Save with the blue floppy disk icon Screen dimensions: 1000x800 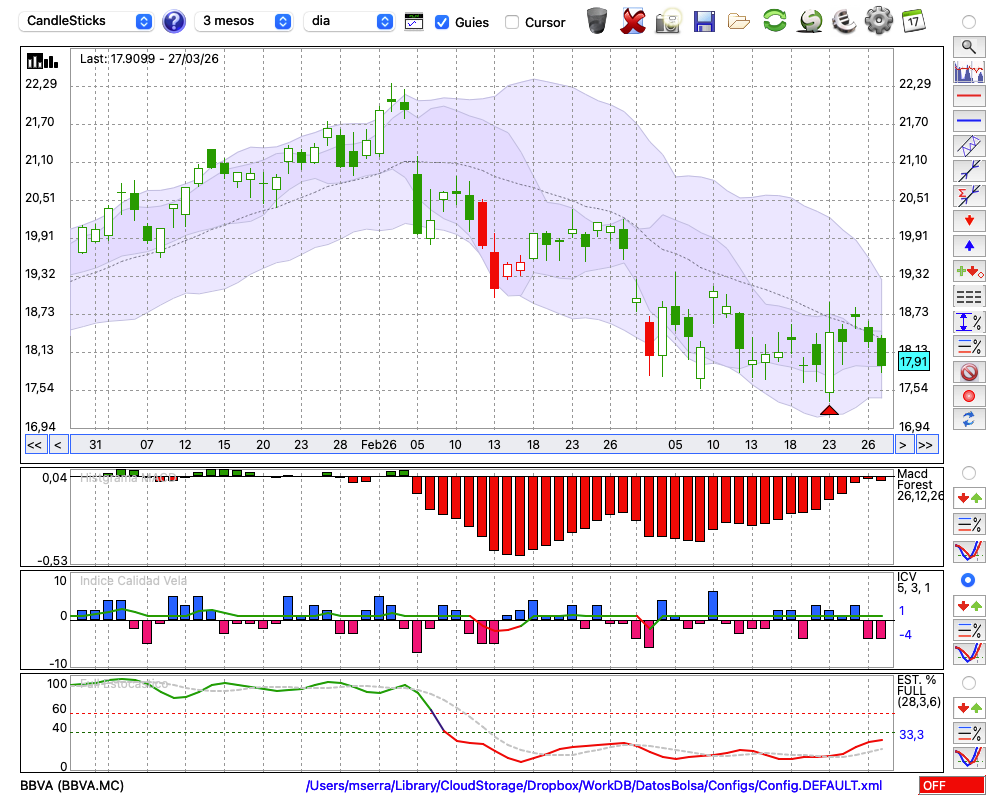click(704, 21)
